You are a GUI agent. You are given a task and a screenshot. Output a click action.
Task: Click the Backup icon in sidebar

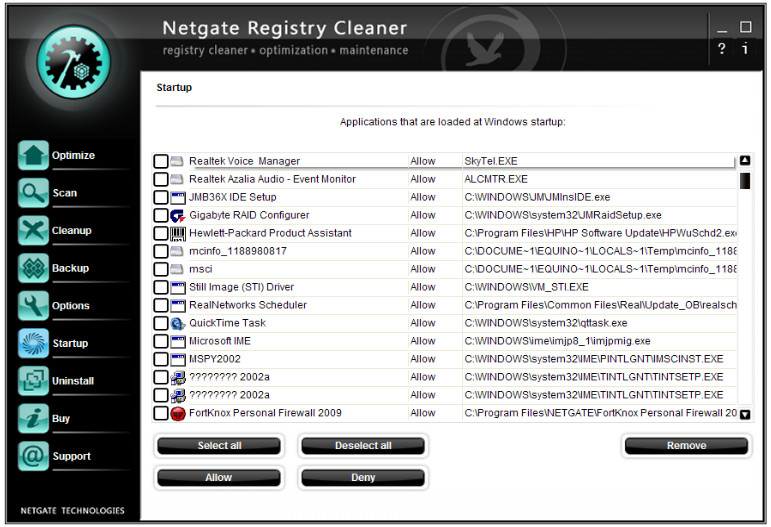point(33,268)
